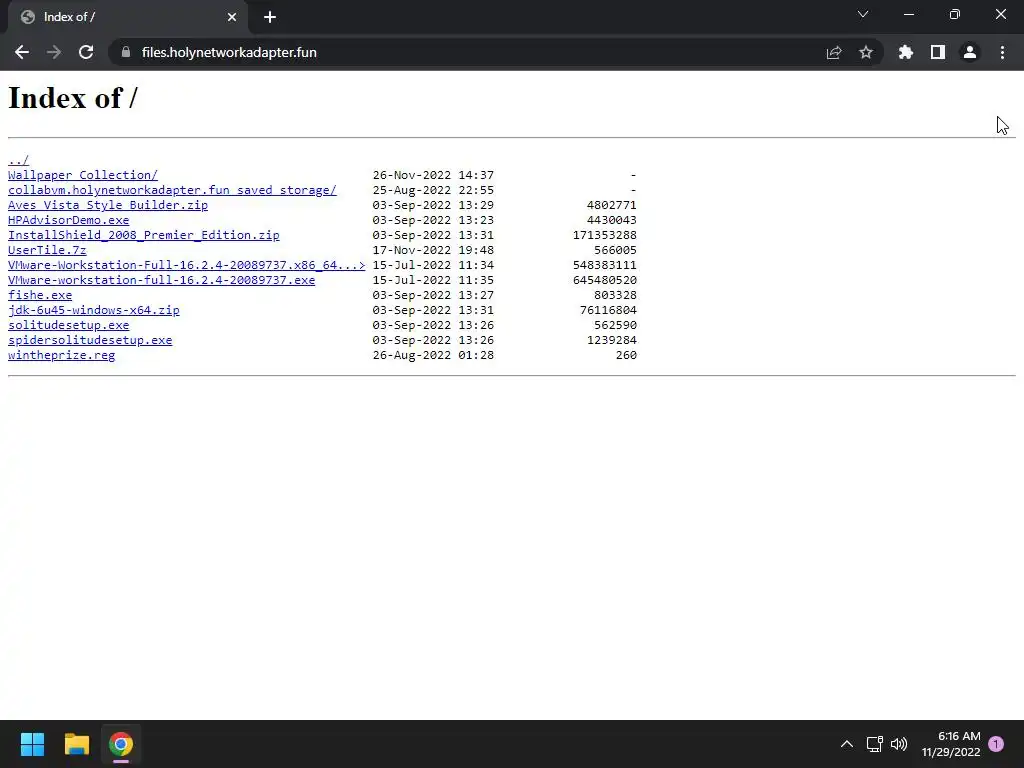
Task: Share this page icon
Action: coord(834,52)
